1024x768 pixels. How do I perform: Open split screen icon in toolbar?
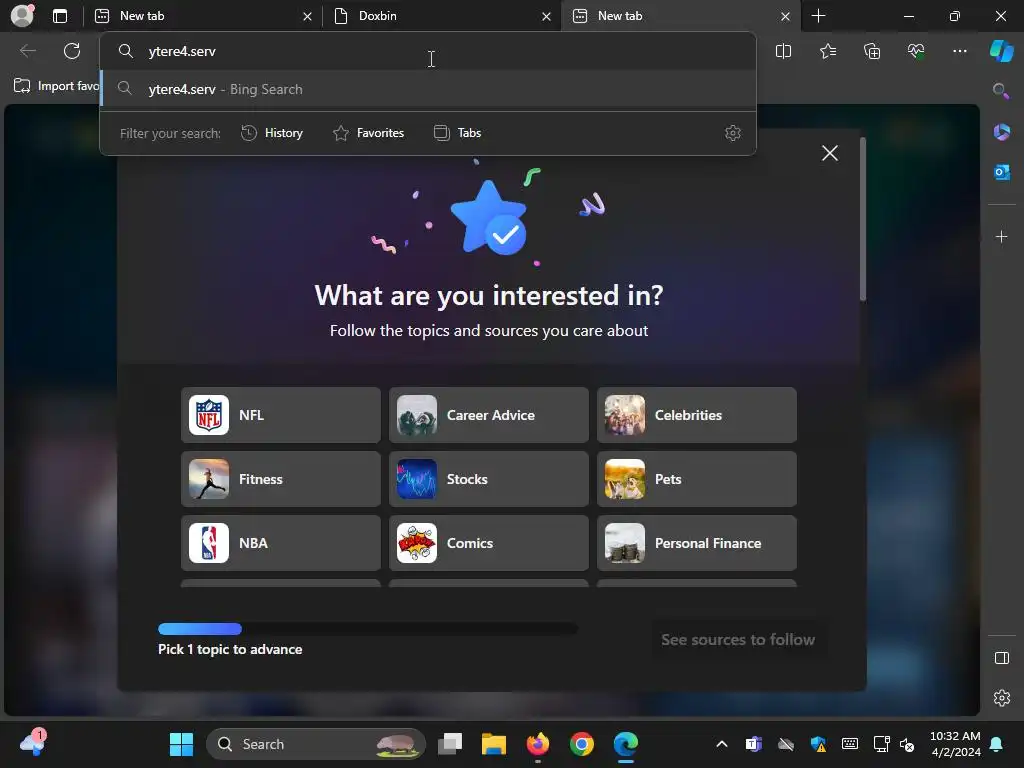pos(783,51)
